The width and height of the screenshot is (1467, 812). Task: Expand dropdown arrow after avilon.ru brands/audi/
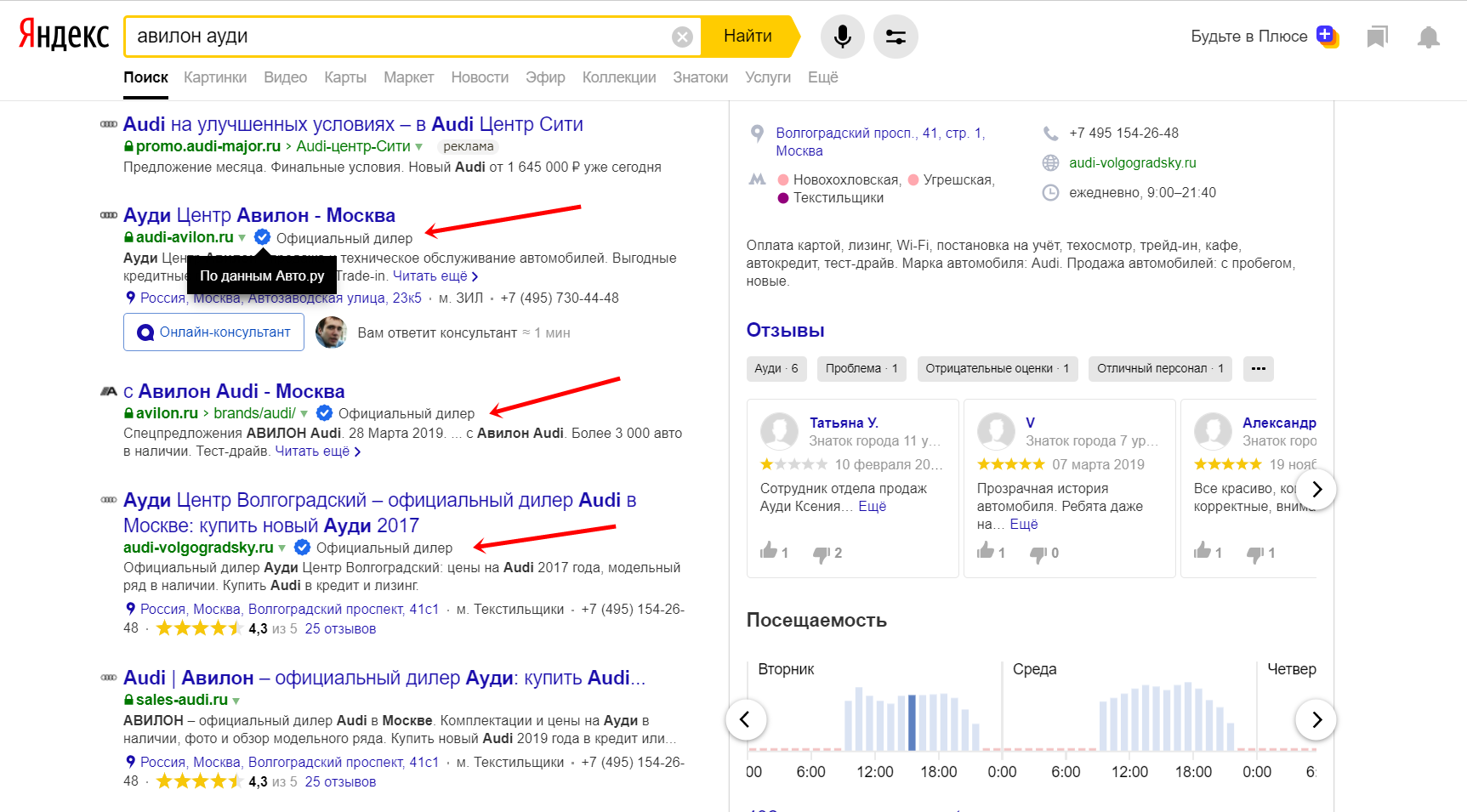click(304, 414)
